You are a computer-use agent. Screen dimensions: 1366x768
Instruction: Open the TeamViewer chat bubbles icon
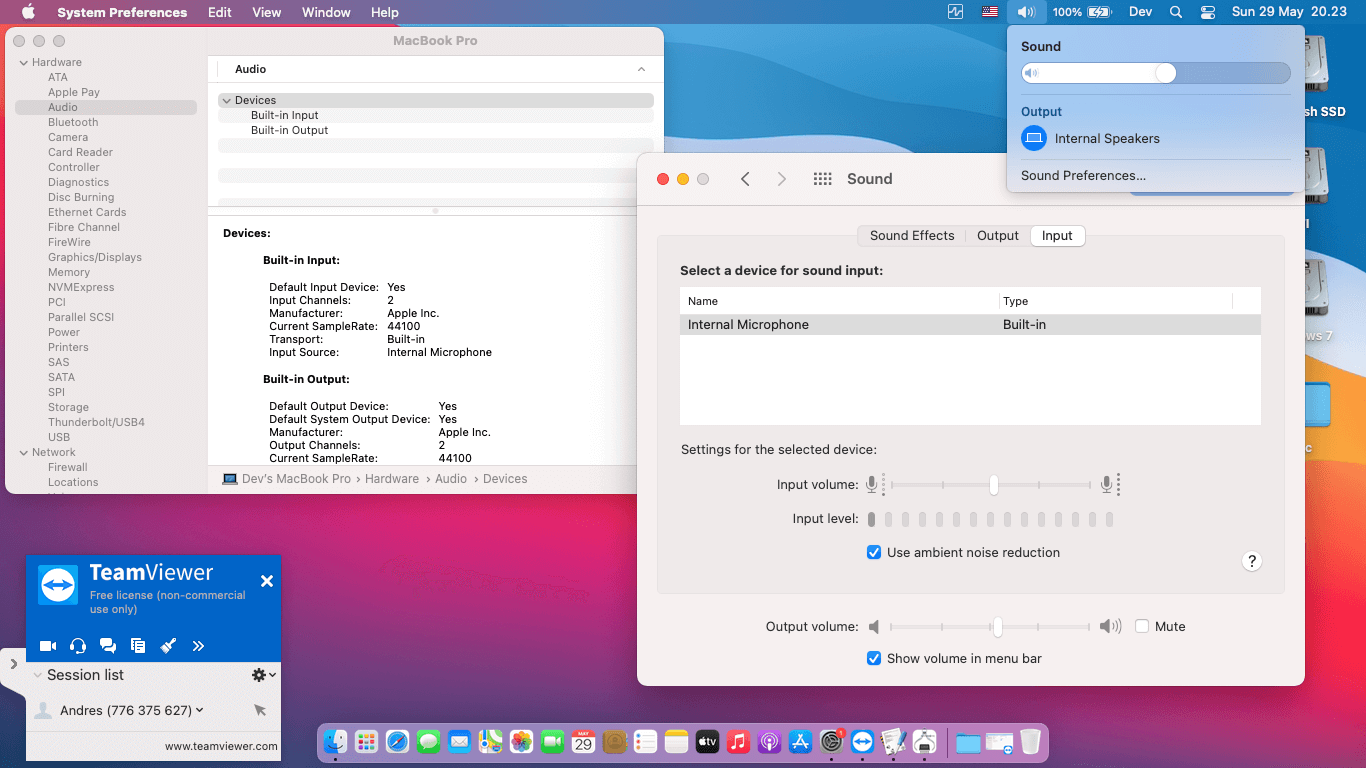pyautogui.click(x=108, y=646)
